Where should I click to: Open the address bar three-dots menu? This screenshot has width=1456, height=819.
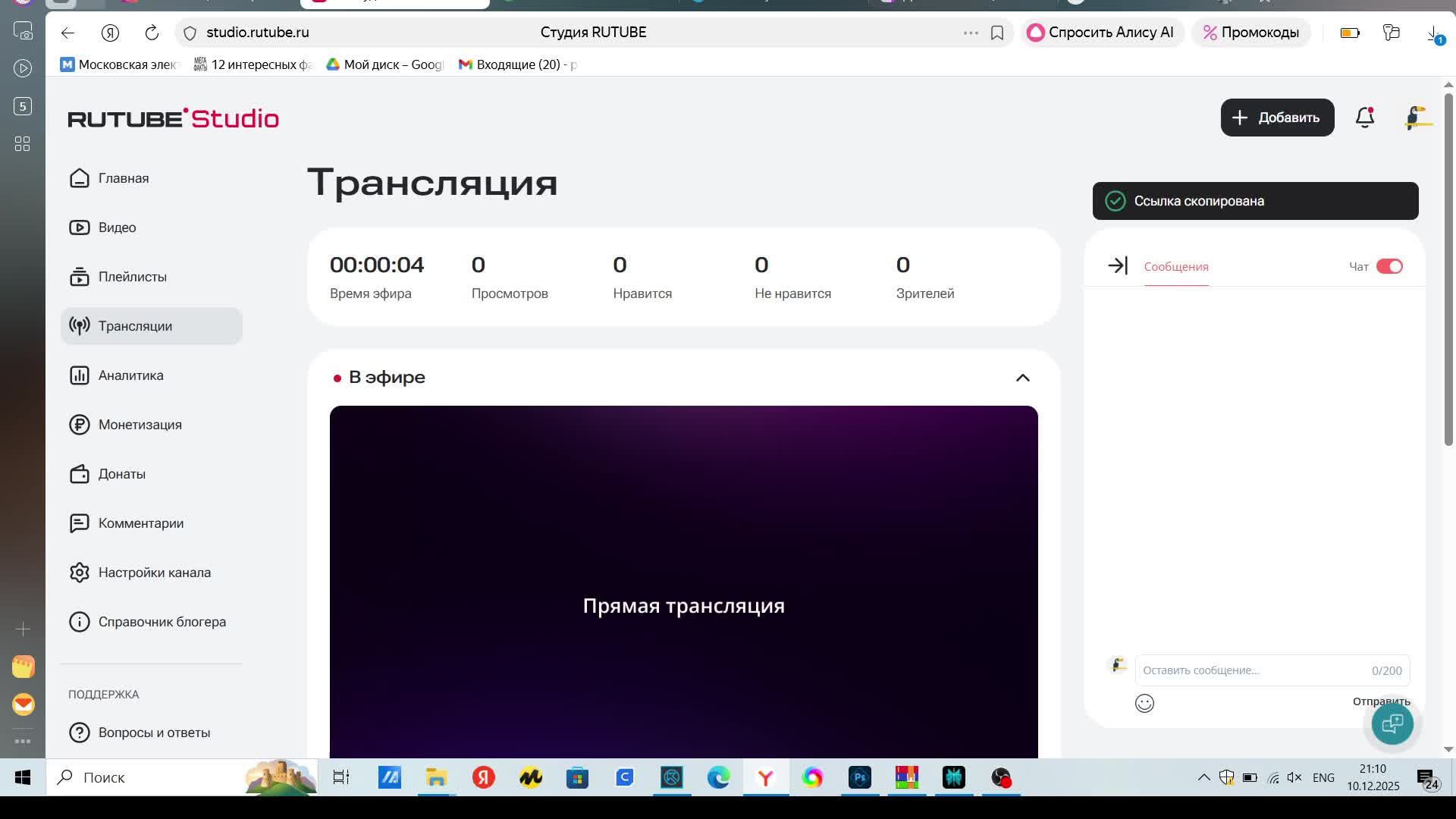point(971,33)
